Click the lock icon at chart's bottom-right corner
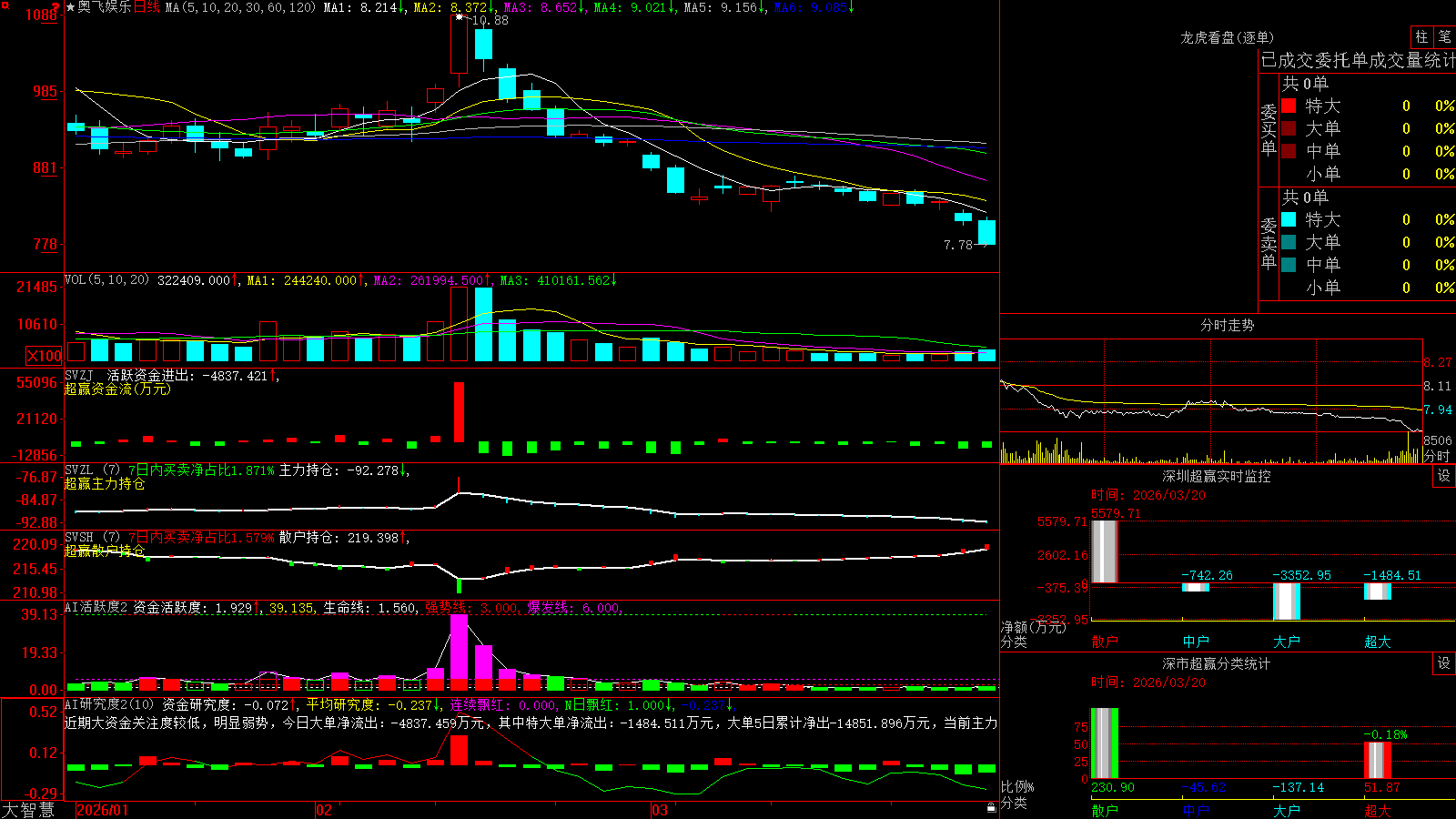The width and height of the screenshot is (1456, 819). (x=992, y=807)
